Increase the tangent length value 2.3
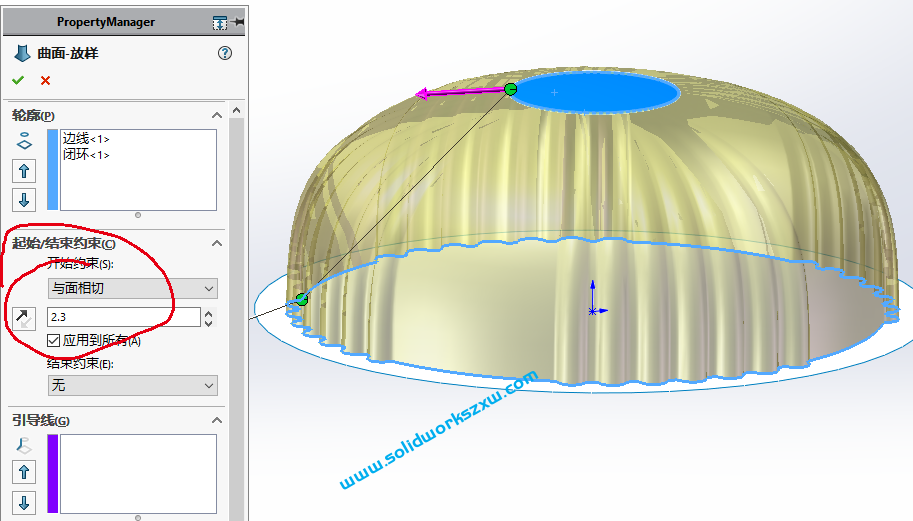The width and height of the screenshot is (913, 521). coord(208,313)
